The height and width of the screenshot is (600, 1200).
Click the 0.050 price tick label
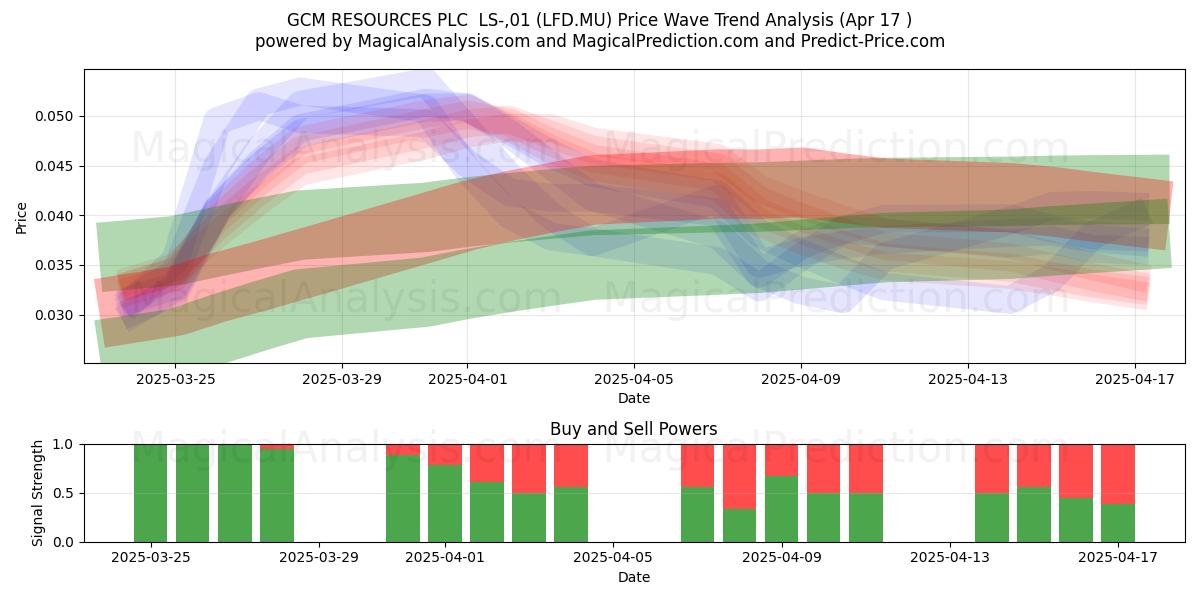coord(55,117)
